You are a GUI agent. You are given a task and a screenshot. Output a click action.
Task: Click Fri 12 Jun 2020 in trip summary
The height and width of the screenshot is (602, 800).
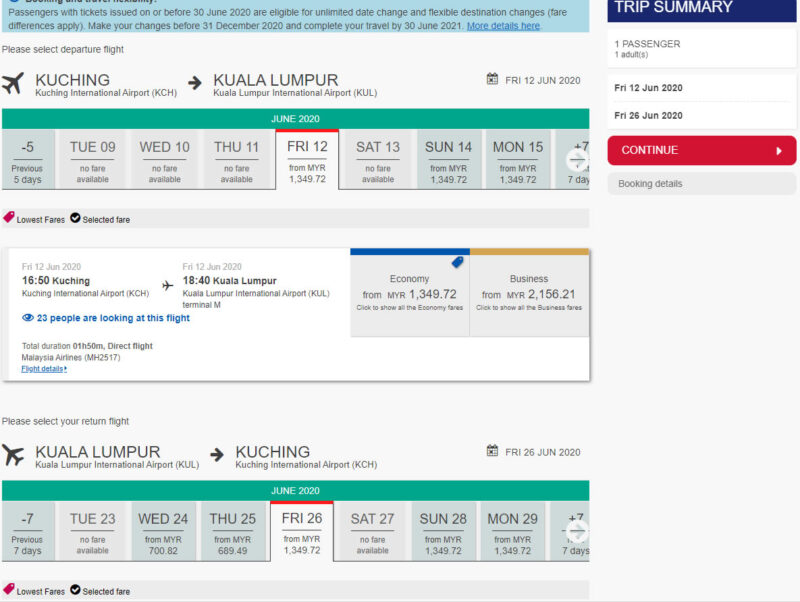(648, 88)
